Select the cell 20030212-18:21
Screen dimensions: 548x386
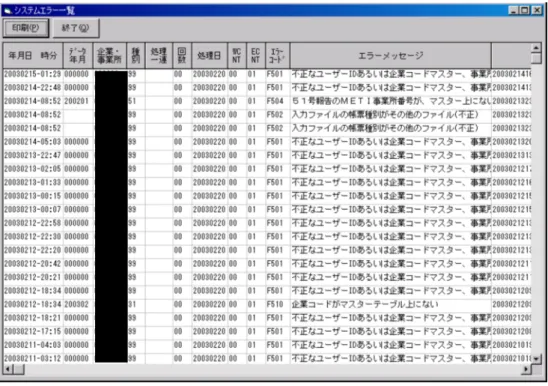(x=33, y=318)
